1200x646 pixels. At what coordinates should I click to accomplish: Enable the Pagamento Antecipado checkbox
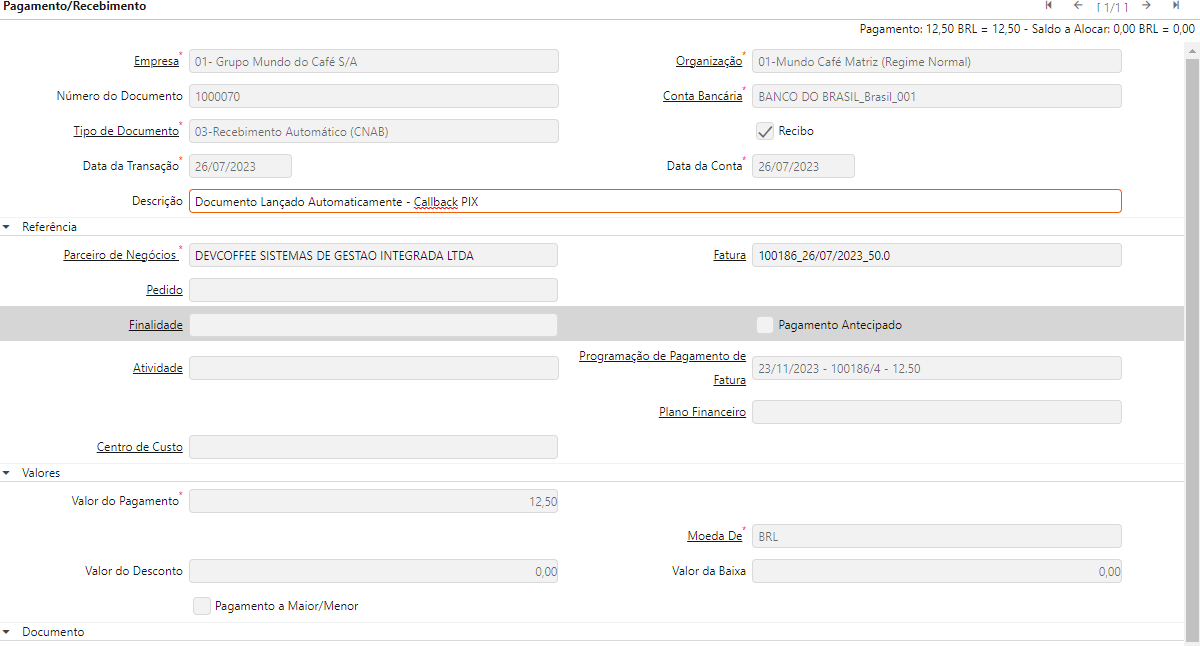765,325
